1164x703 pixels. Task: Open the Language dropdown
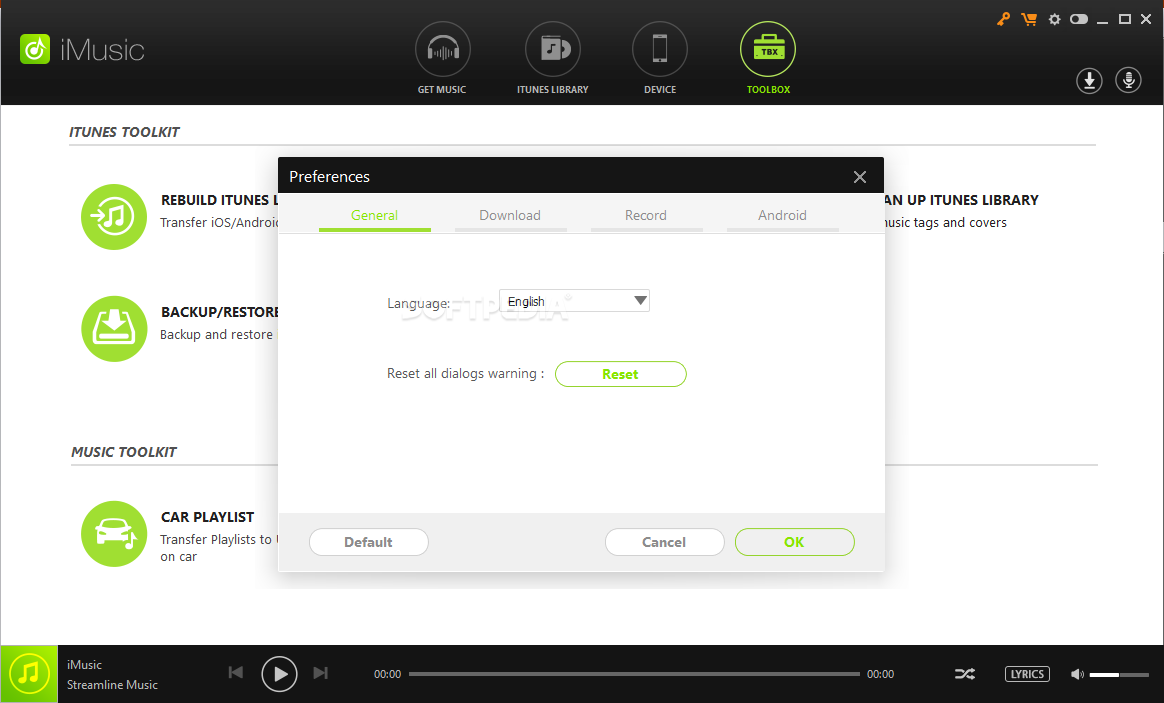pyautogui.click(x=575, y=301)
